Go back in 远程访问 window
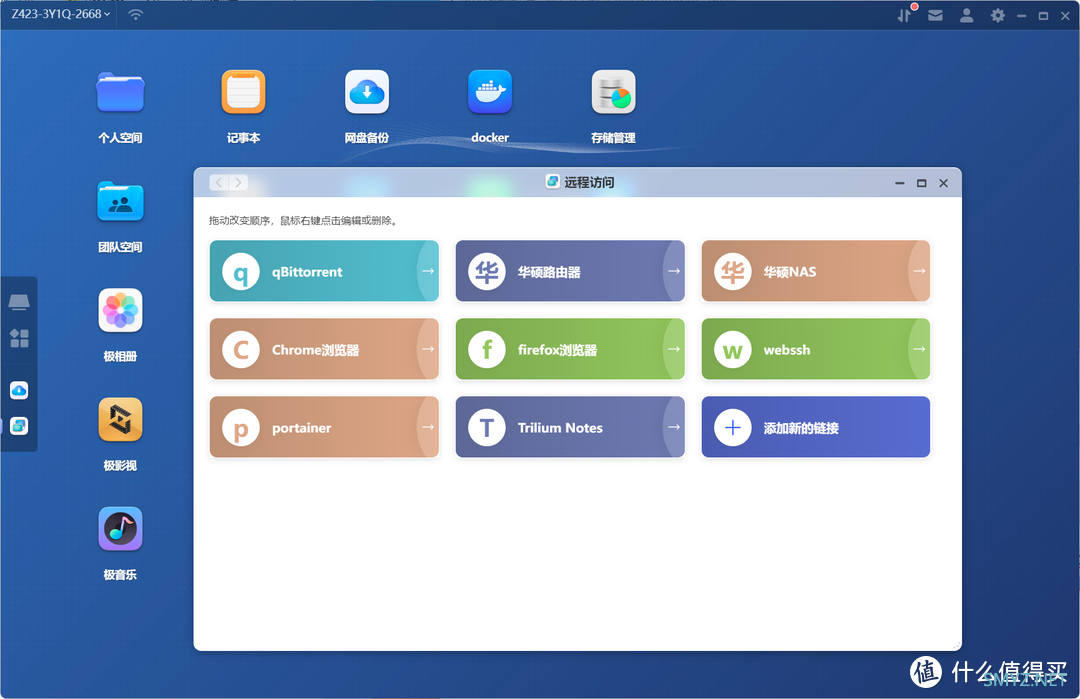Viewport: 1080px width, 699px height. pos(219,182)
